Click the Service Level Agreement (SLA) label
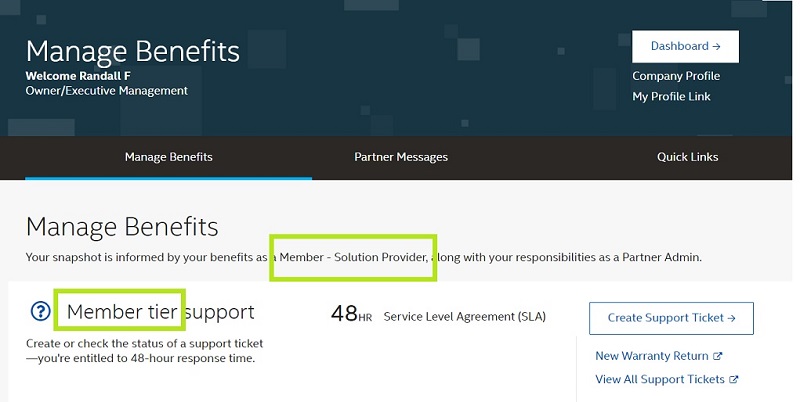The image size is (800, 402). 464,316
